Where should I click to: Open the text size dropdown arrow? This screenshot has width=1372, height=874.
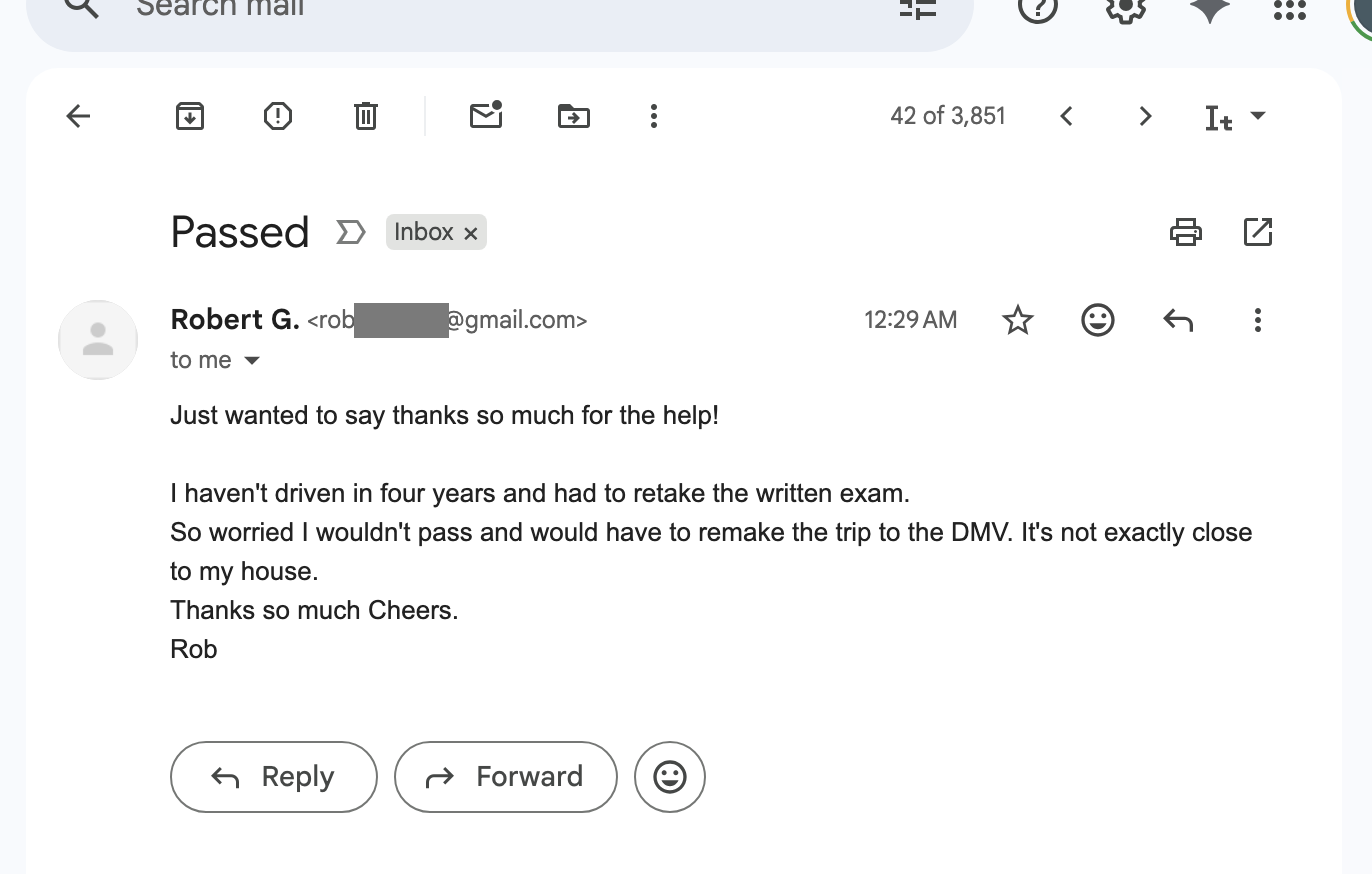click(1258, 116)
